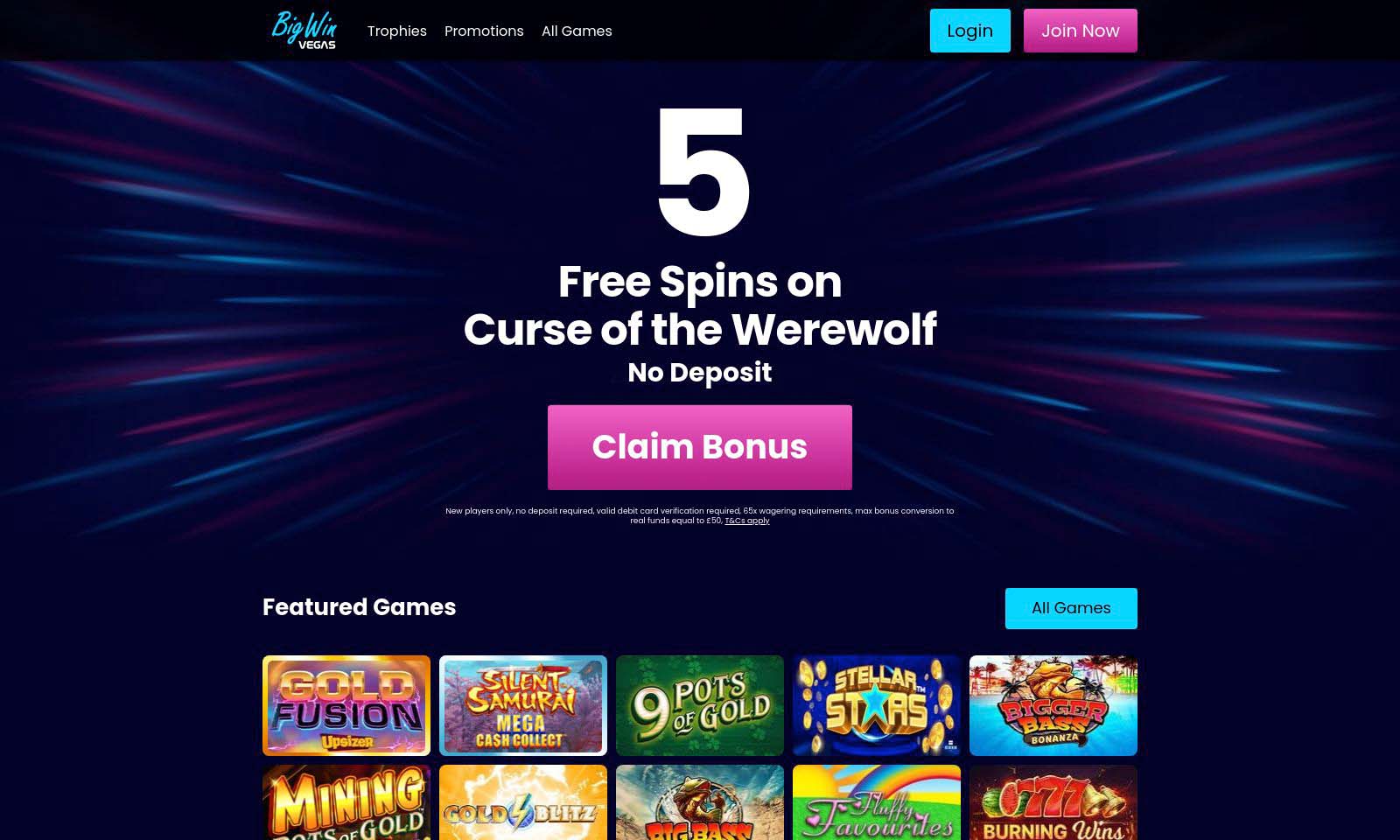Screen dimensions: 1400x840
Task: Select the Big Bass game thumbnail
Action: pyautogui.click(x=700, y=802)
